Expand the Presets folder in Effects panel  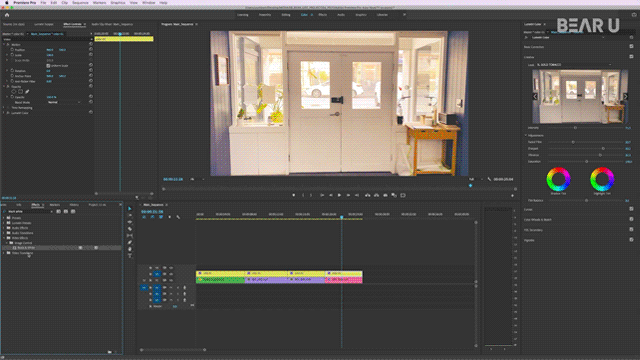tap(4, 218)
